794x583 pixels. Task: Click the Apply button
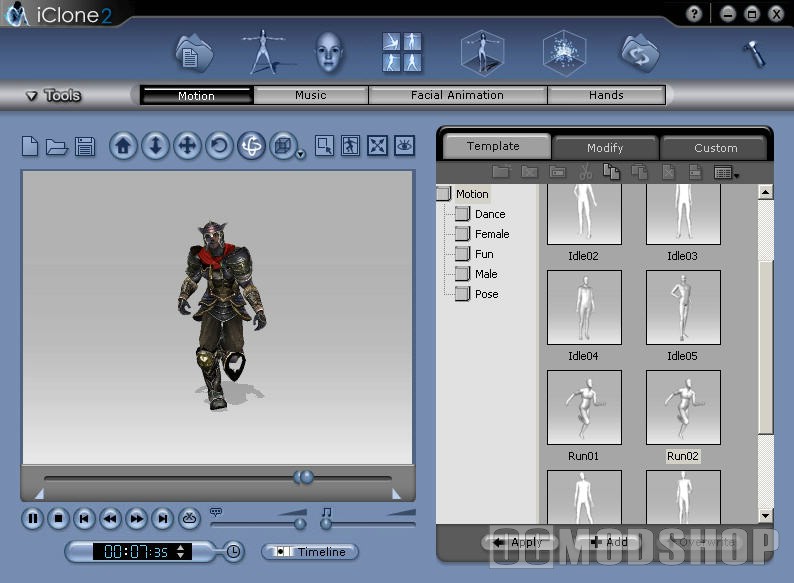520,542
